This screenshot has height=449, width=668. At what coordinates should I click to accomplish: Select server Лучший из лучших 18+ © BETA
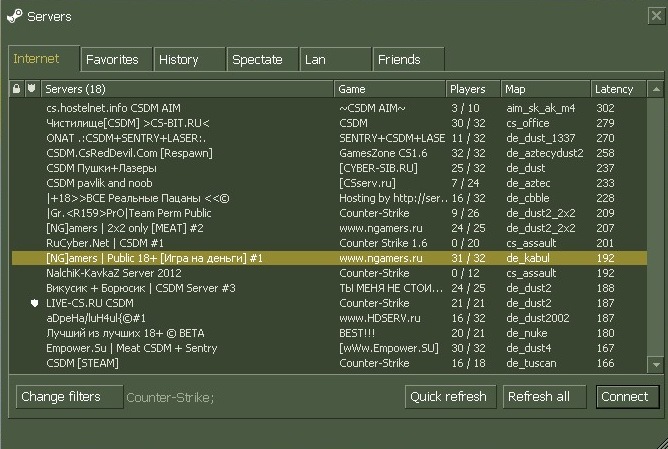click(x=329, y=333)
